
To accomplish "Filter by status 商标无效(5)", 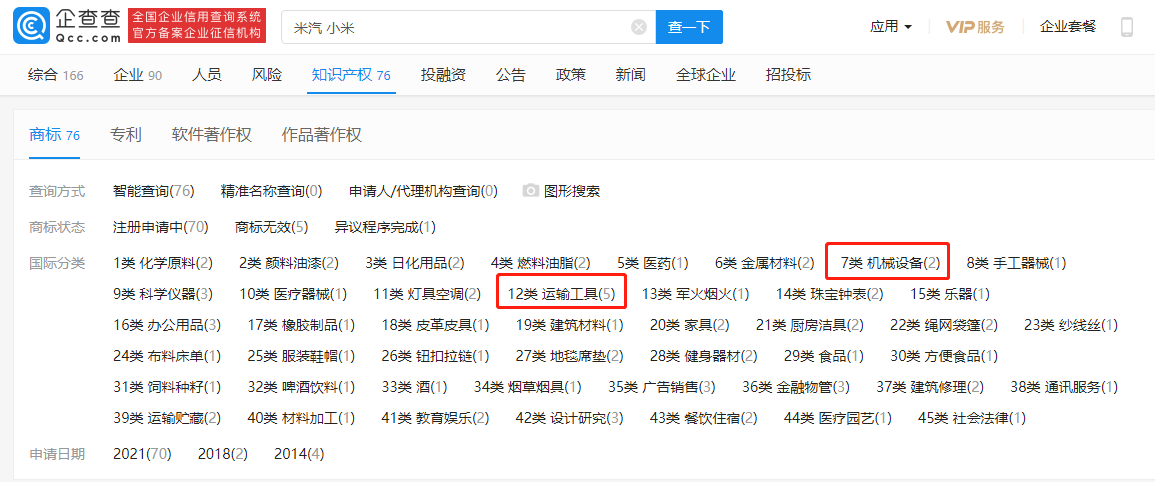I will [x=272, y=227].
